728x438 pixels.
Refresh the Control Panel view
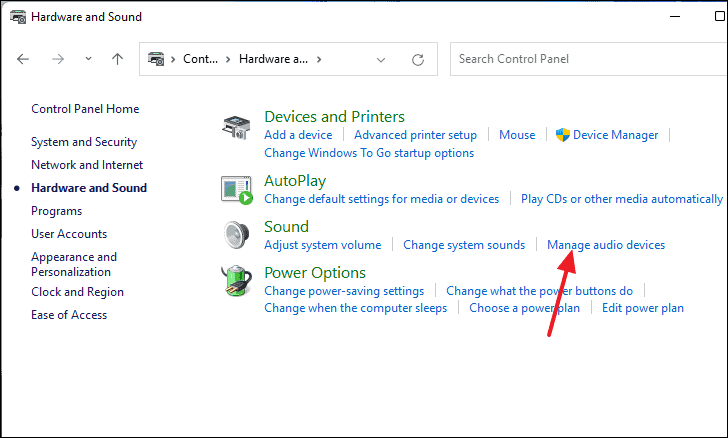[x=418, y=59]
